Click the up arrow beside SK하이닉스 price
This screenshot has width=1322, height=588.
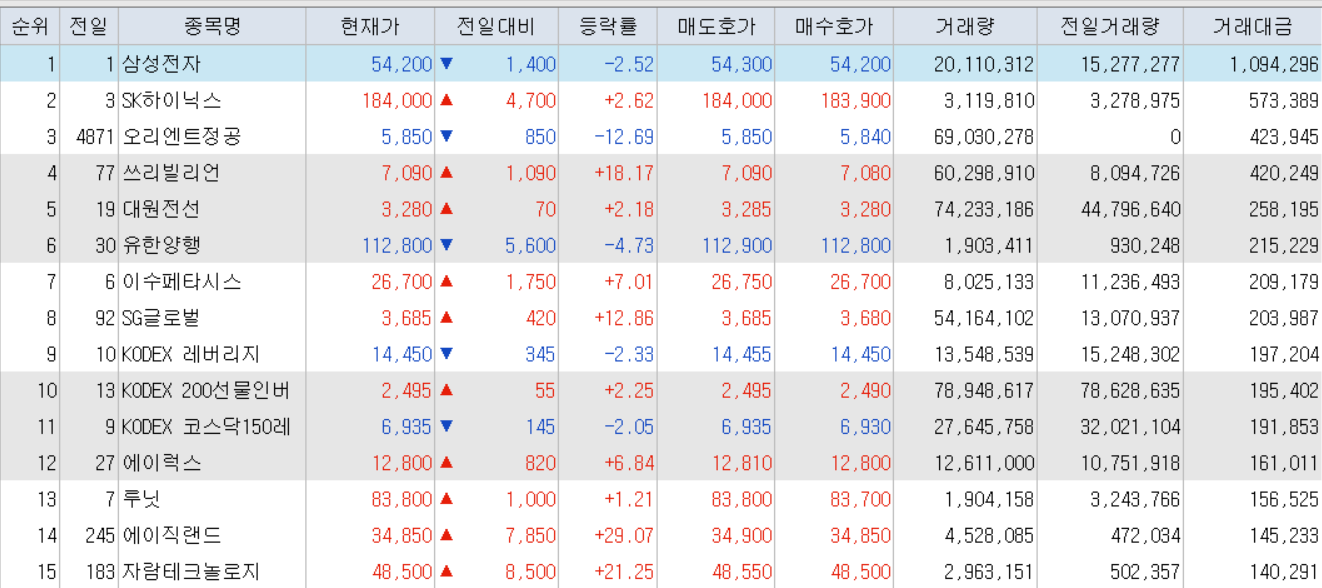click(446, 100)
